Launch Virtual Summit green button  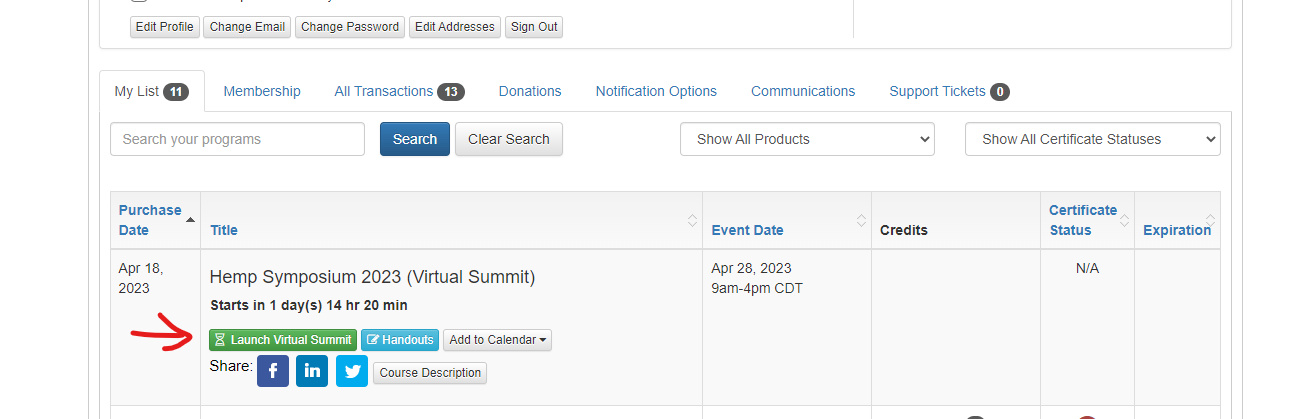pos(283,340)
